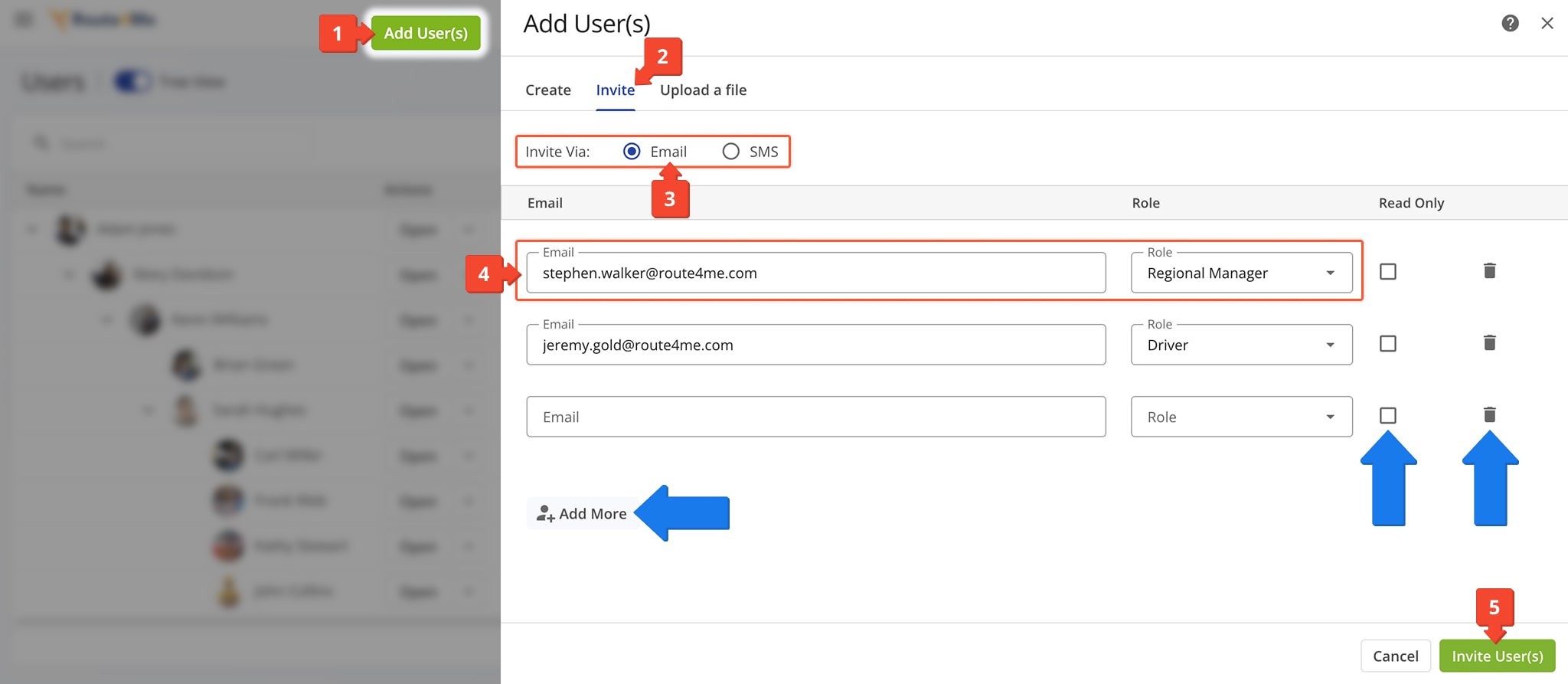The height and width of the screenshot is (684, 1568).
Task: Check Read Only for jeremy.gold row
Action: 1388,343
